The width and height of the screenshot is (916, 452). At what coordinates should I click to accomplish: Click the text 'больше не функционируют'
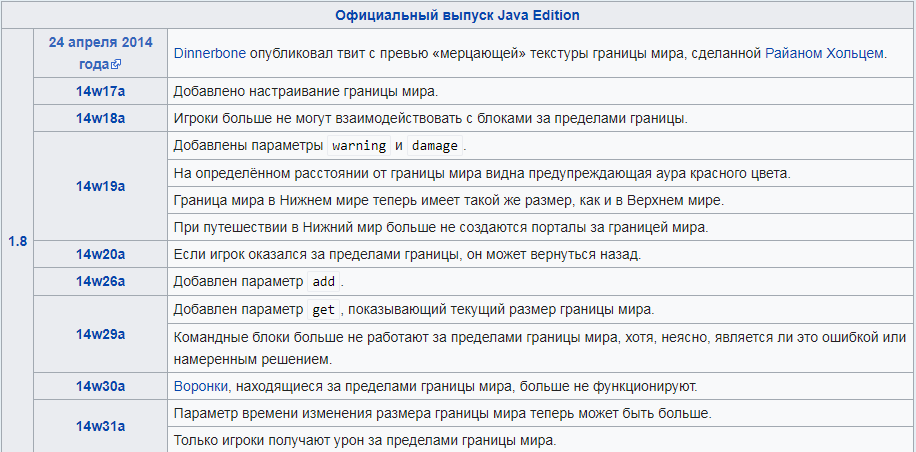[608, 386]
